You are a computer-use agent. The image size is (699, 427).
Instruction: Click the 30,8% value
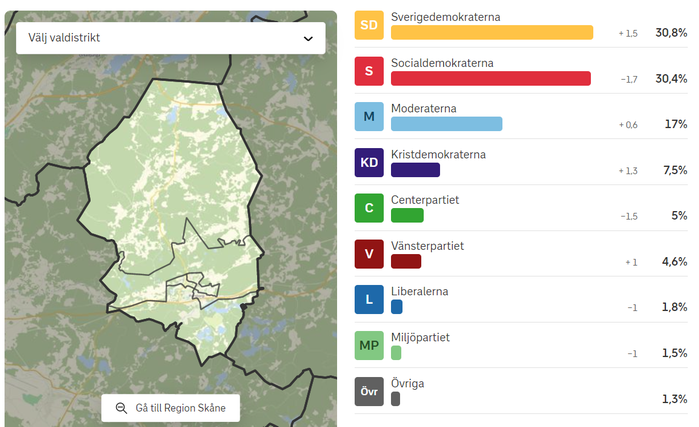pos(671,33)
